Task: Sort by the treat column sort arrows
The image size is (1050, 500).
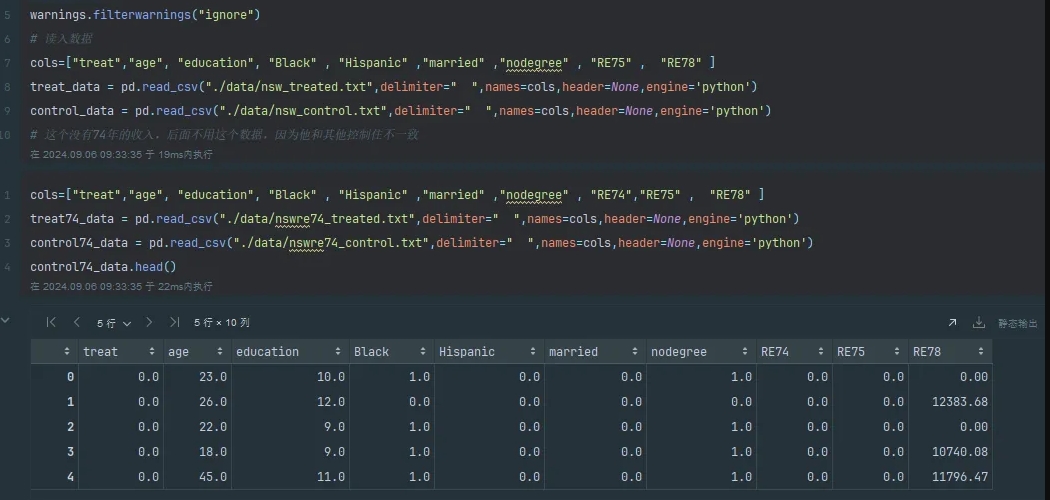Action: (152, 351)
